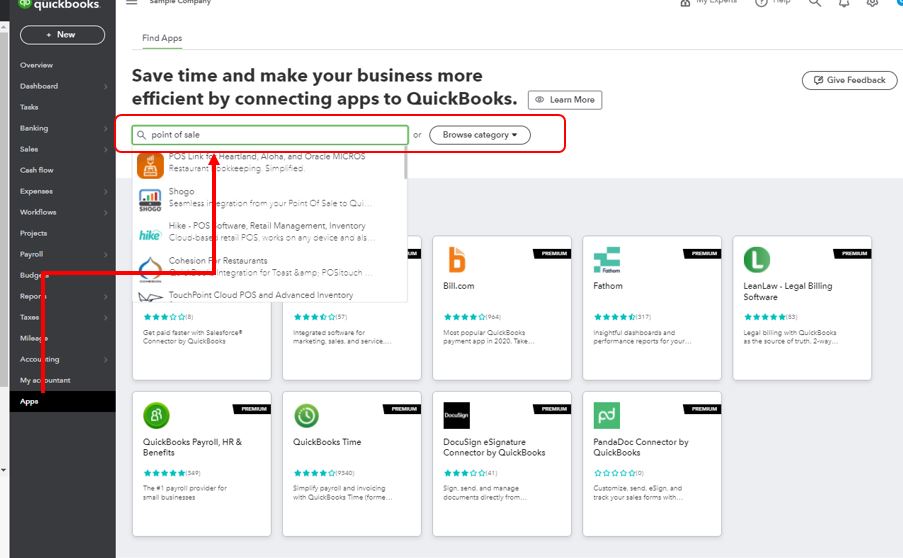Open the Browse category dropdown
The width and height of the screenshot is (903, 558).
pos(480,134)
